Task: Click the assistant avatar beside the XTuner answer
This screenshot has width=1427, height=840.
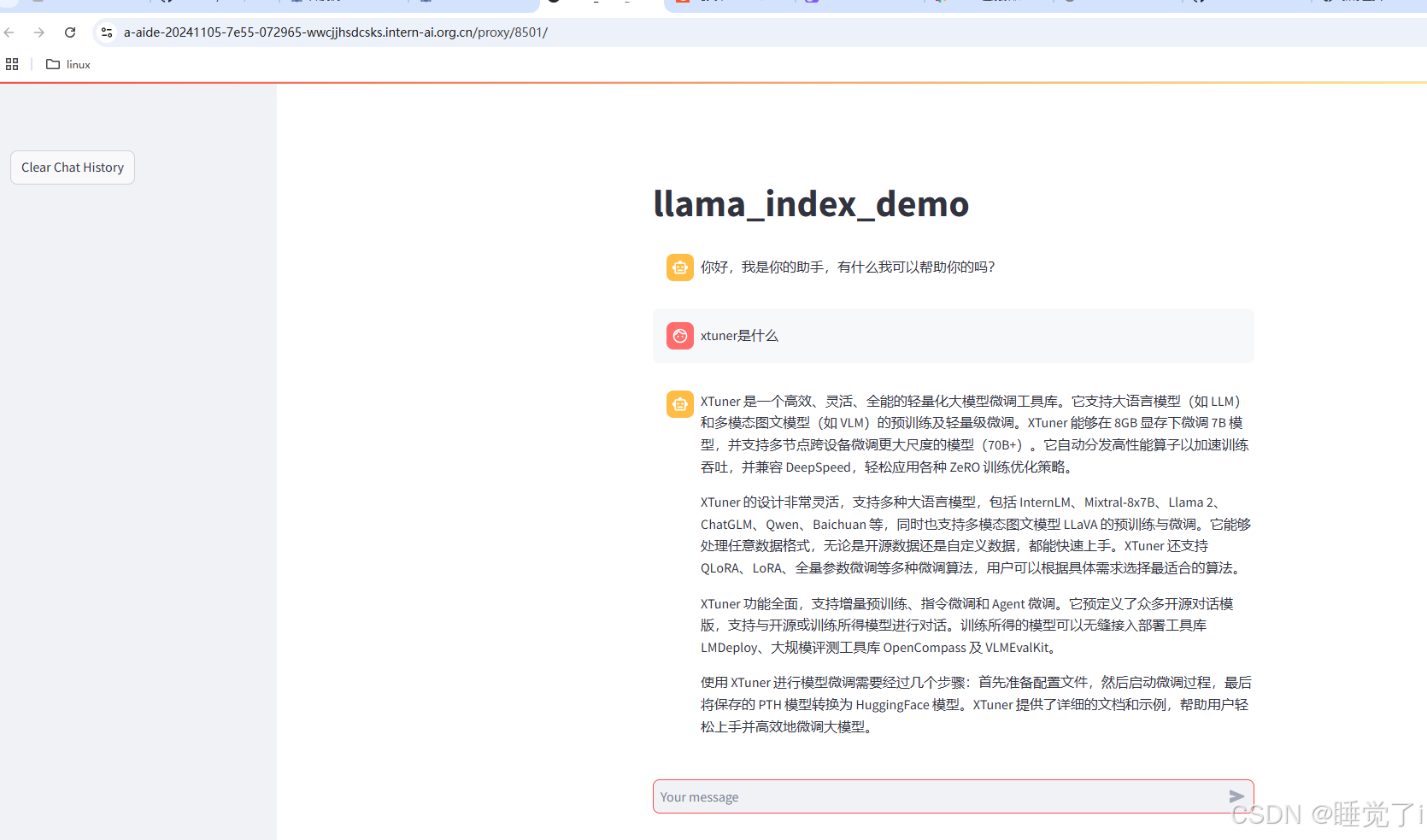Action: (x=680, y=404)
